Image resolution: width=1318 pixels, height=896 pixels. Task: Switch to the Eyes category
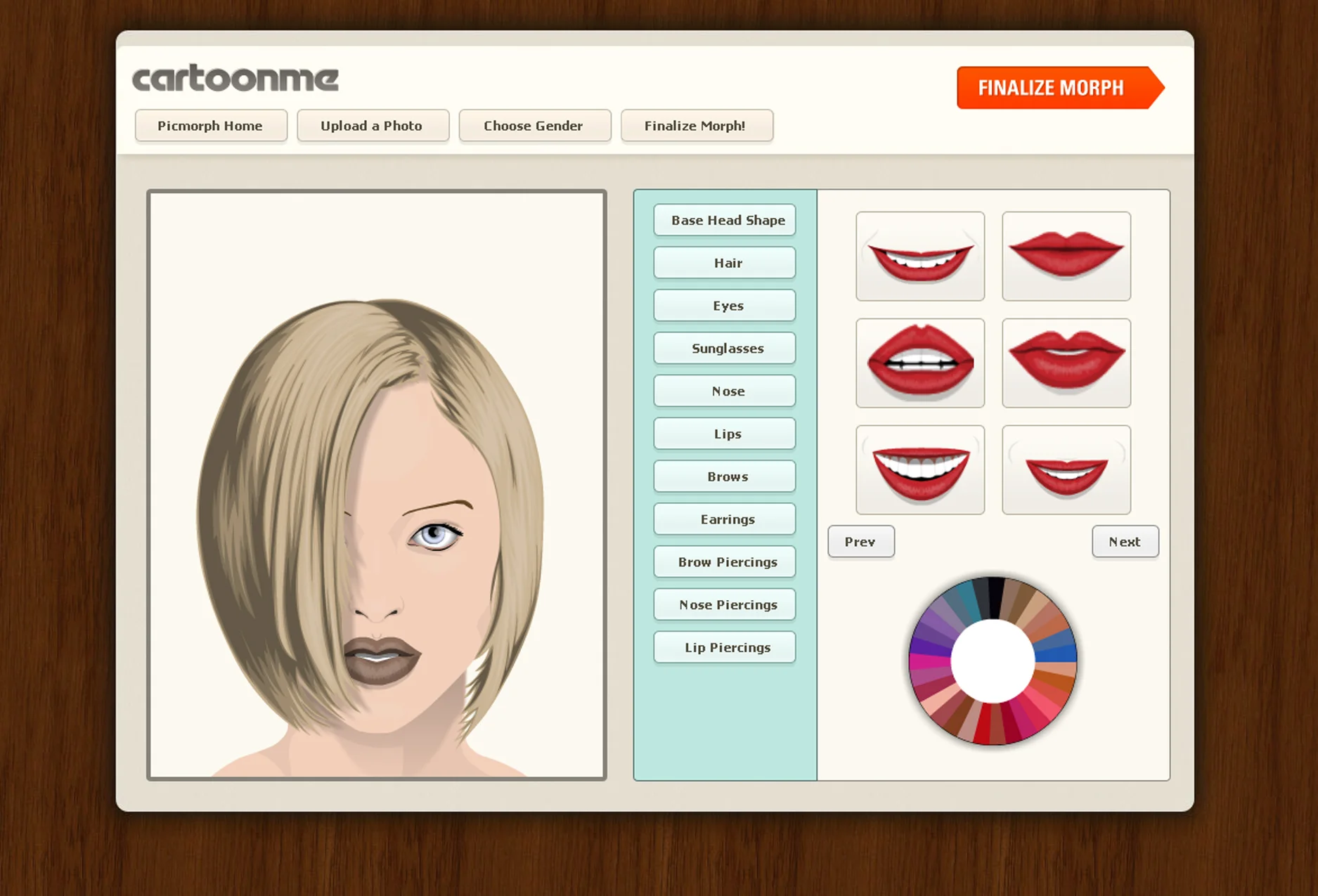(725, 306)
